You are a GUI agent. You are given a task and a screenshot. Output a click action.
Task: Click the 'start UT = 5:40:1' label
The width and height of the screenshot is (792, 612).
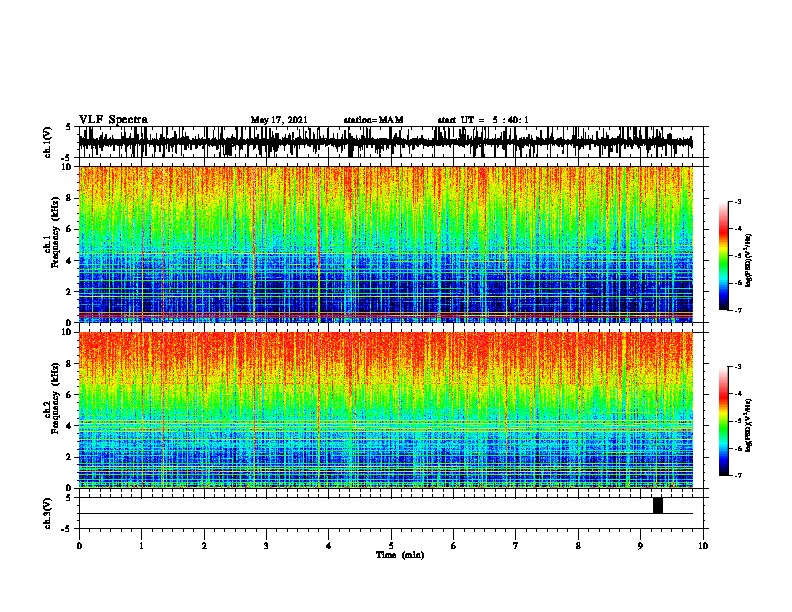(483, 120)
